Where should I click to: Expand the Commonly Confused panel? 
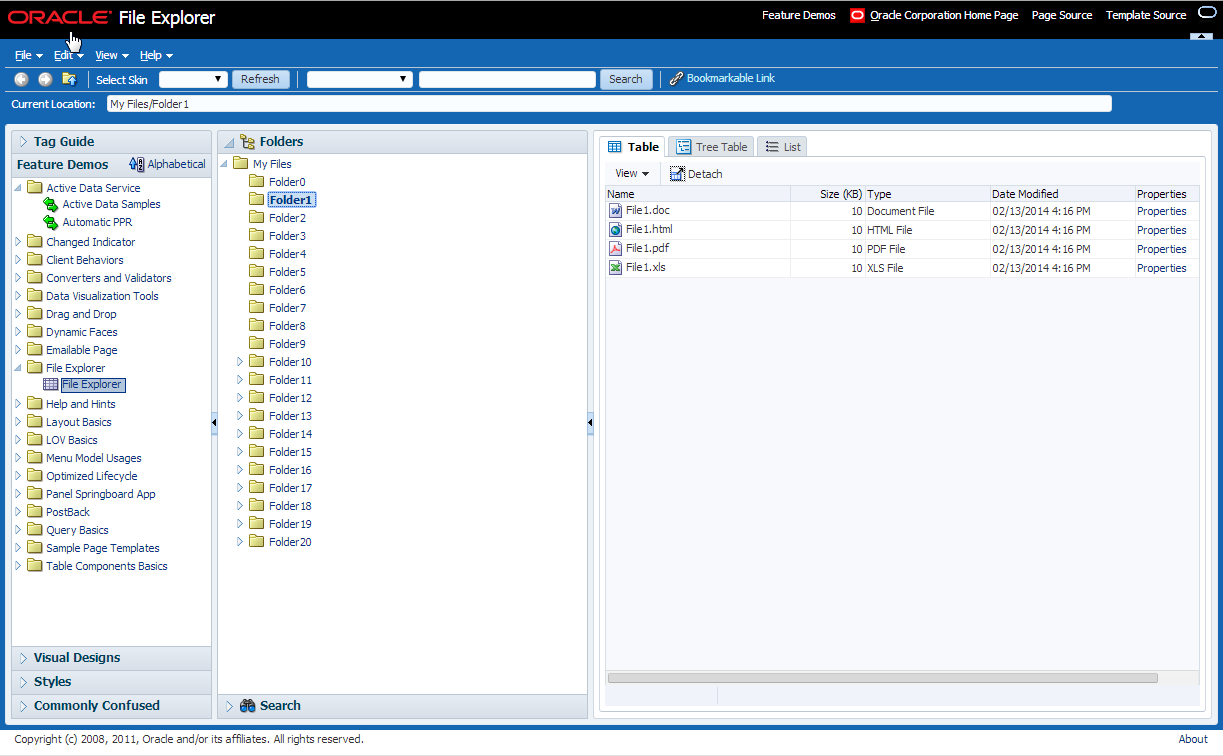pos(23,706)
